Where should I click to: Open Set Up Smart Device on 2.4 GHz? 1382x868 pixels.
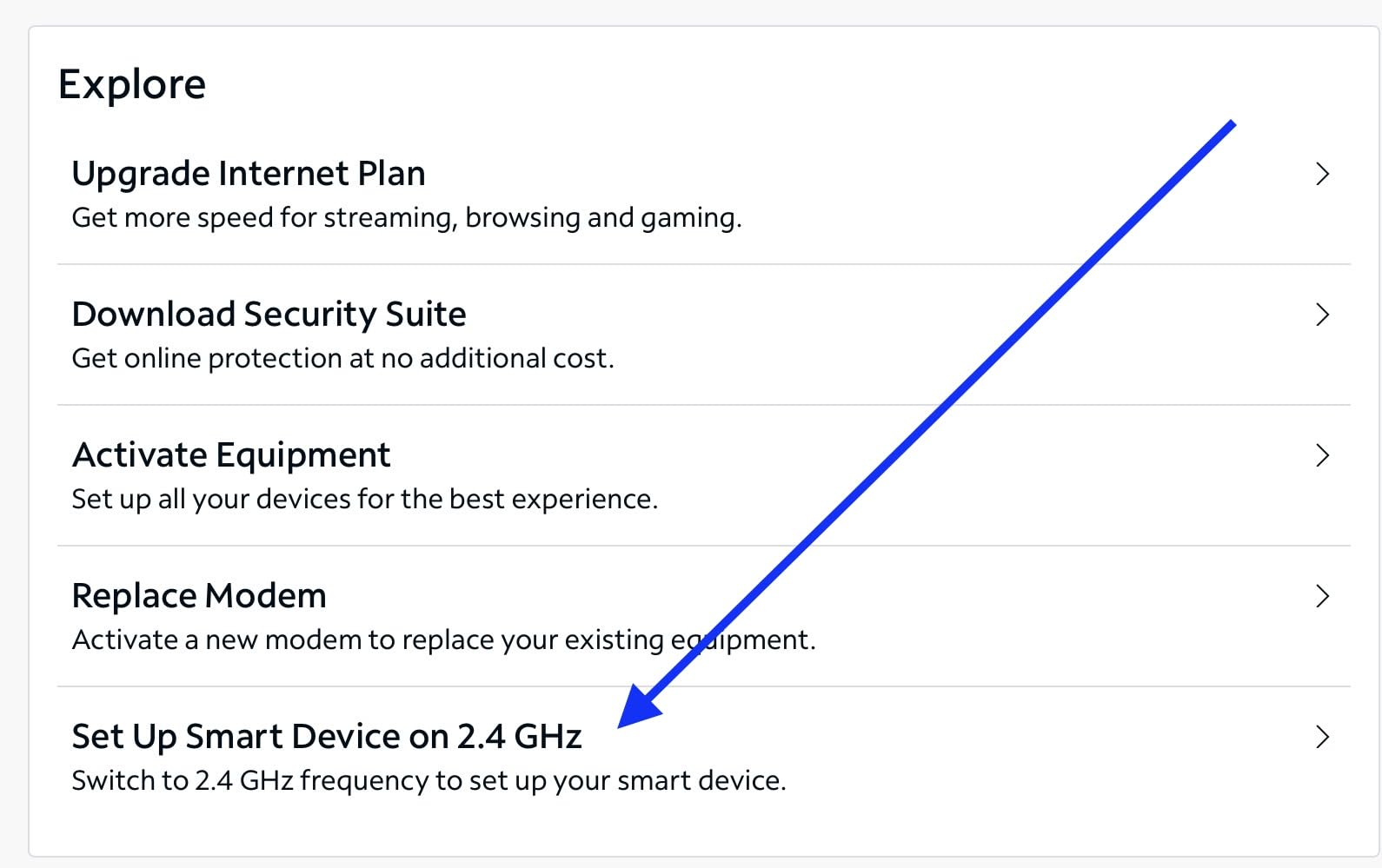click(x=326, y=737)
